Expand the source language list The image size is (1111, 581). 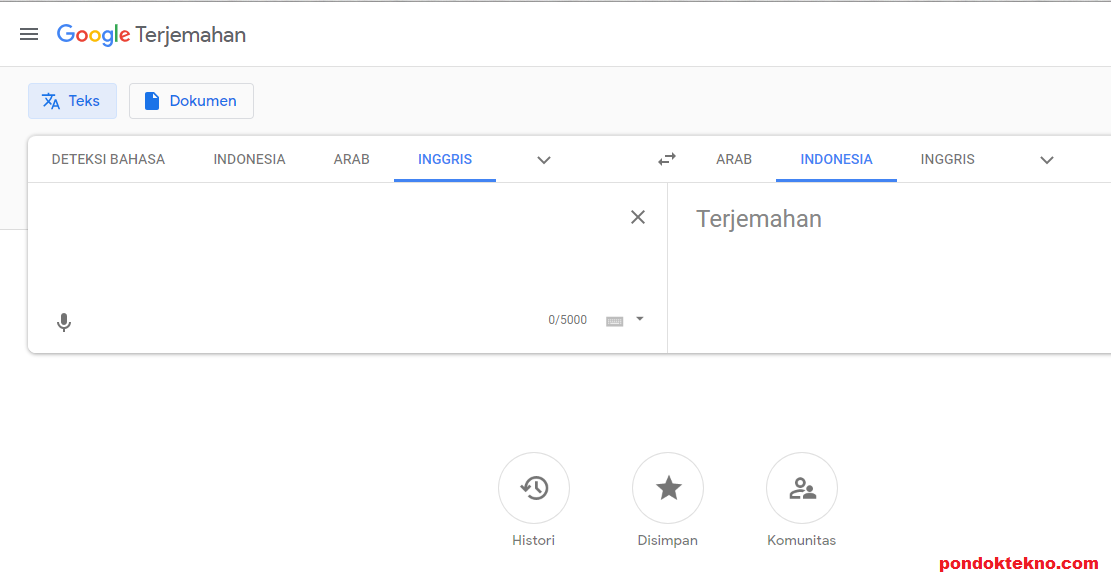point(544,160)
